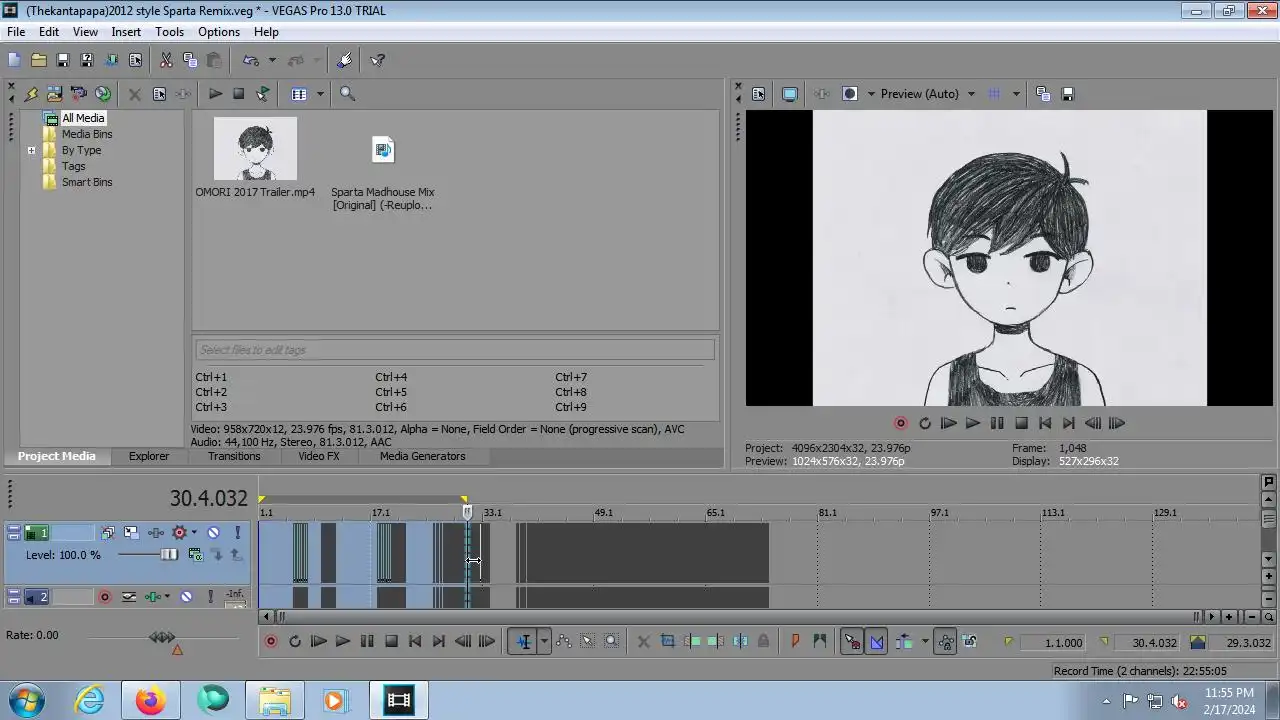
Task: Select the Media Bins folder
Action: [x=87, y=134]
